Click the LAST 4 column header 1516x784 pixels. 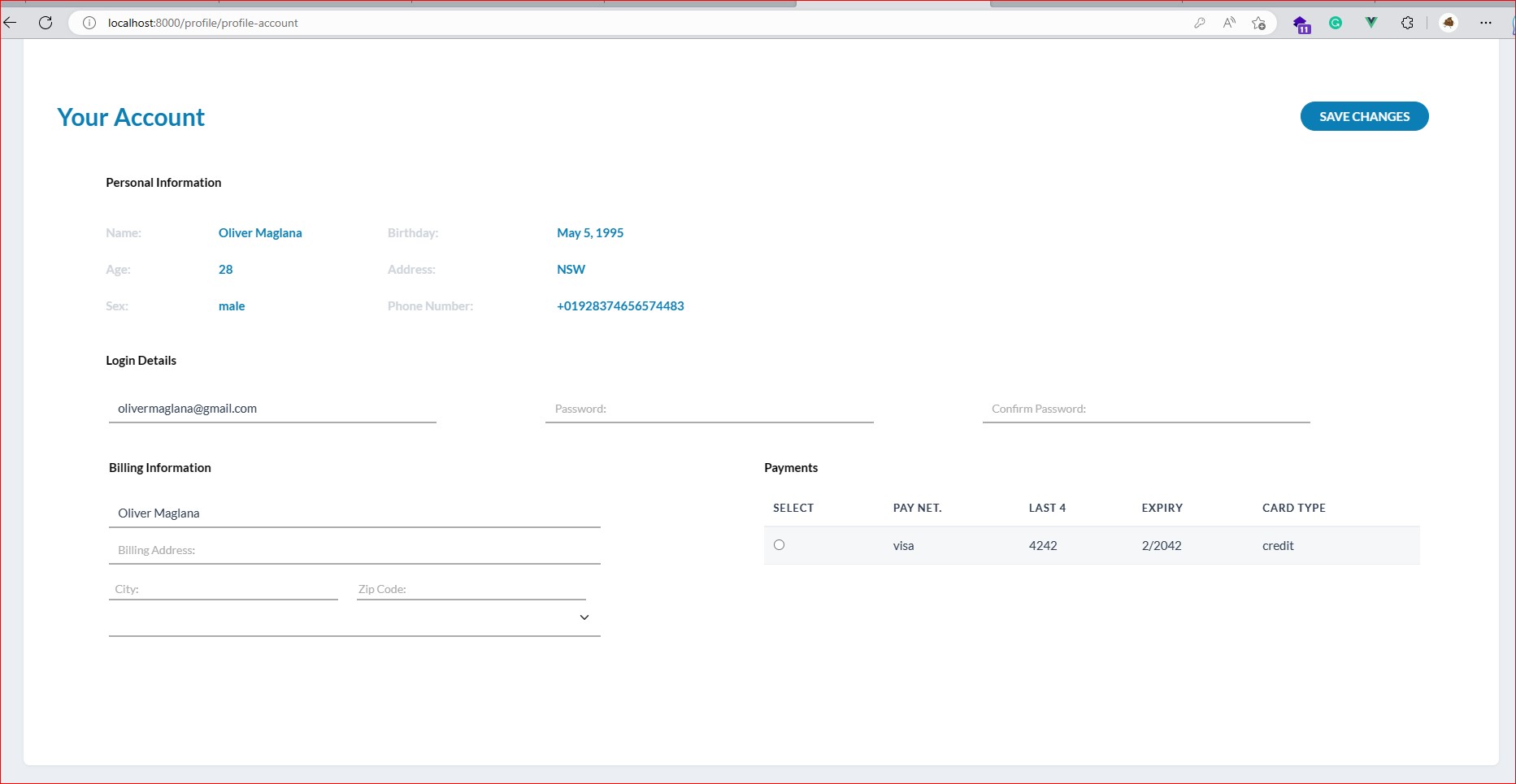1047,508
